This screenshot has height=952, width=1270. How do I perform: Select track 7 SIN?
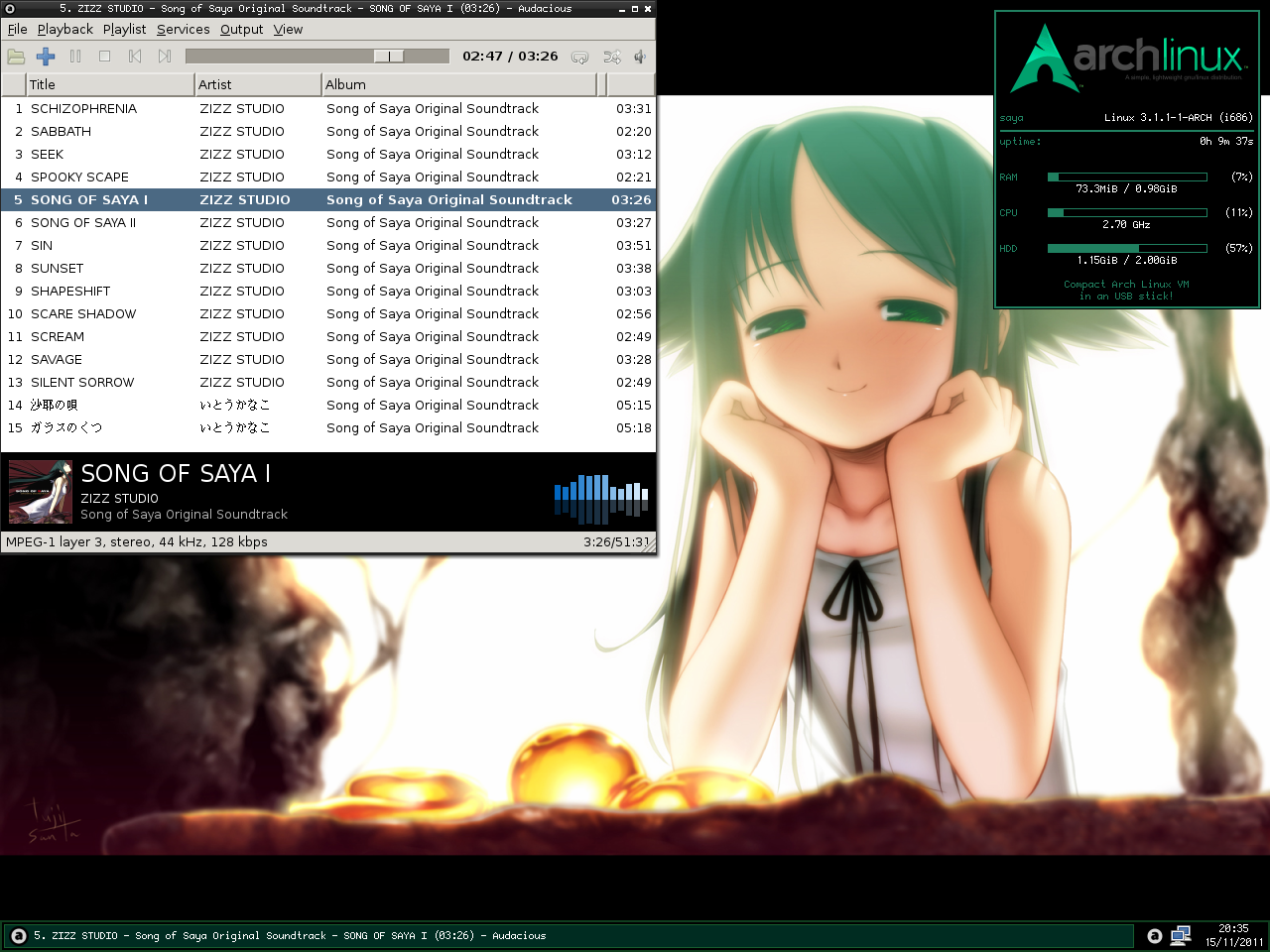328,245
